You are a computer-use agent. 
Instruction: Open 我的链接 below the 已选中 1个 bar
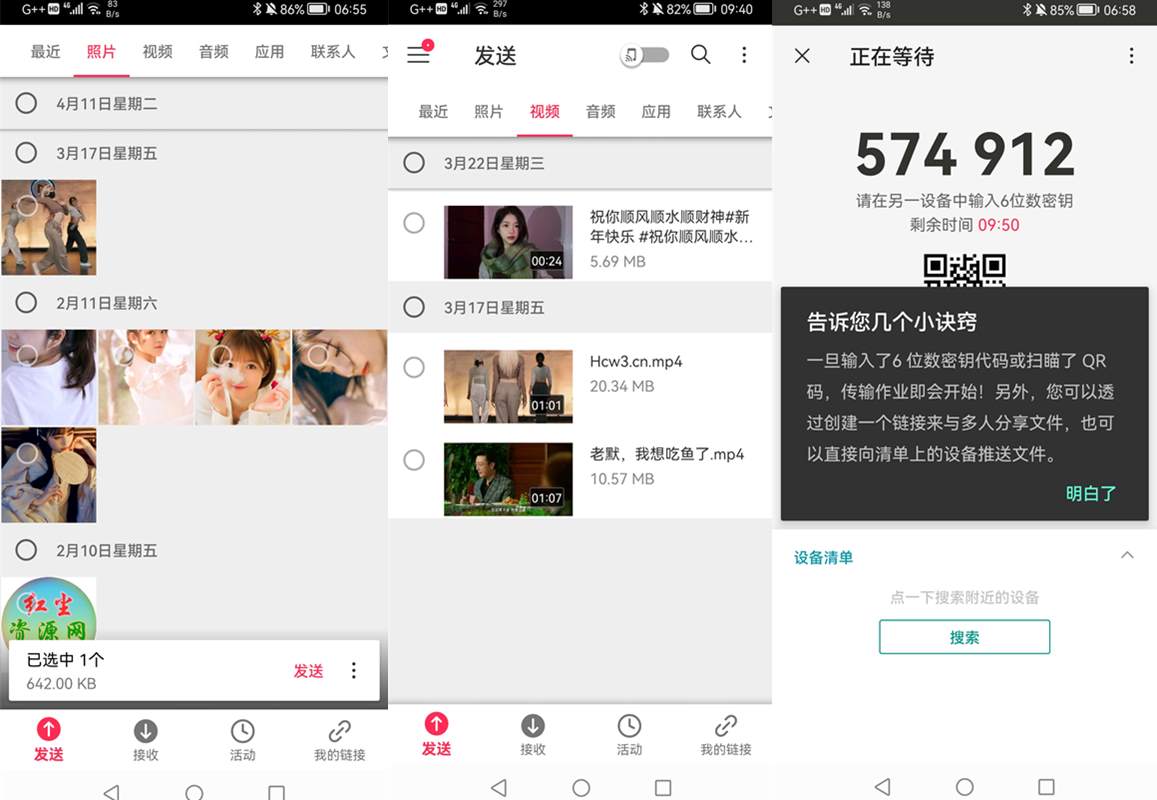point(339,740)
